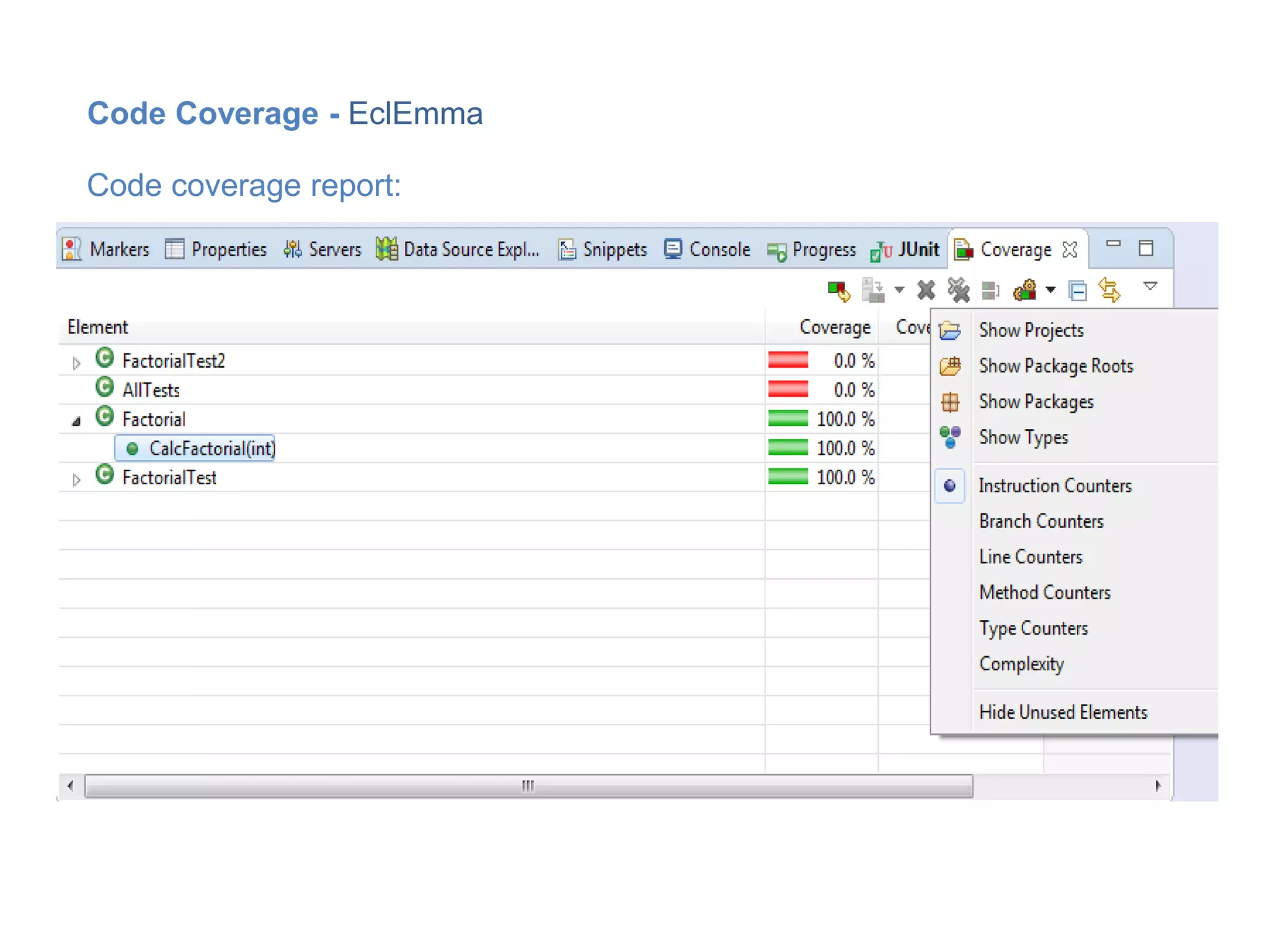Image resolution: width=1270 pixels, height=952 pixels.
Task: Click the AllTests class icon
Action: 105,387
